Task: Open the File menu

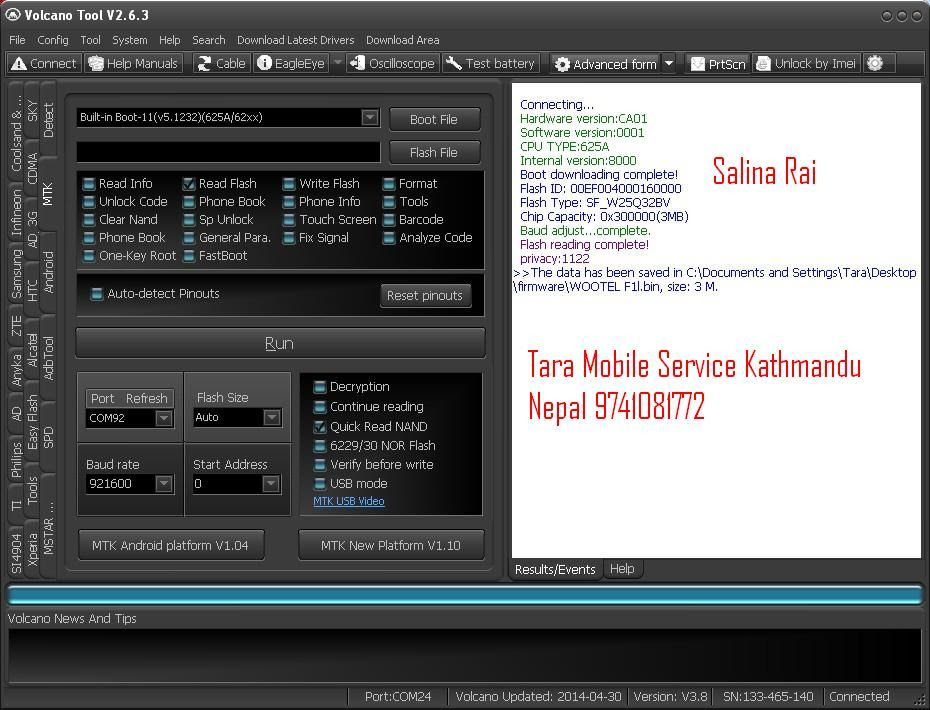Action: [x=17, y=40]
